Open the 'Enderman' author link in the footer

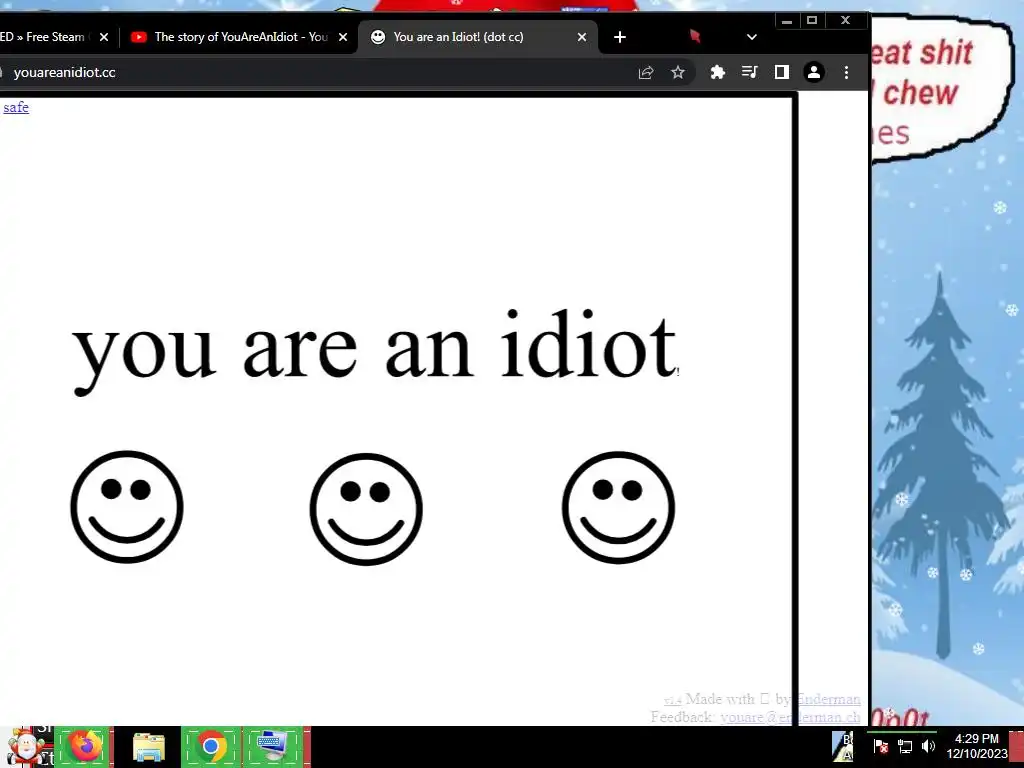[828, 699]
